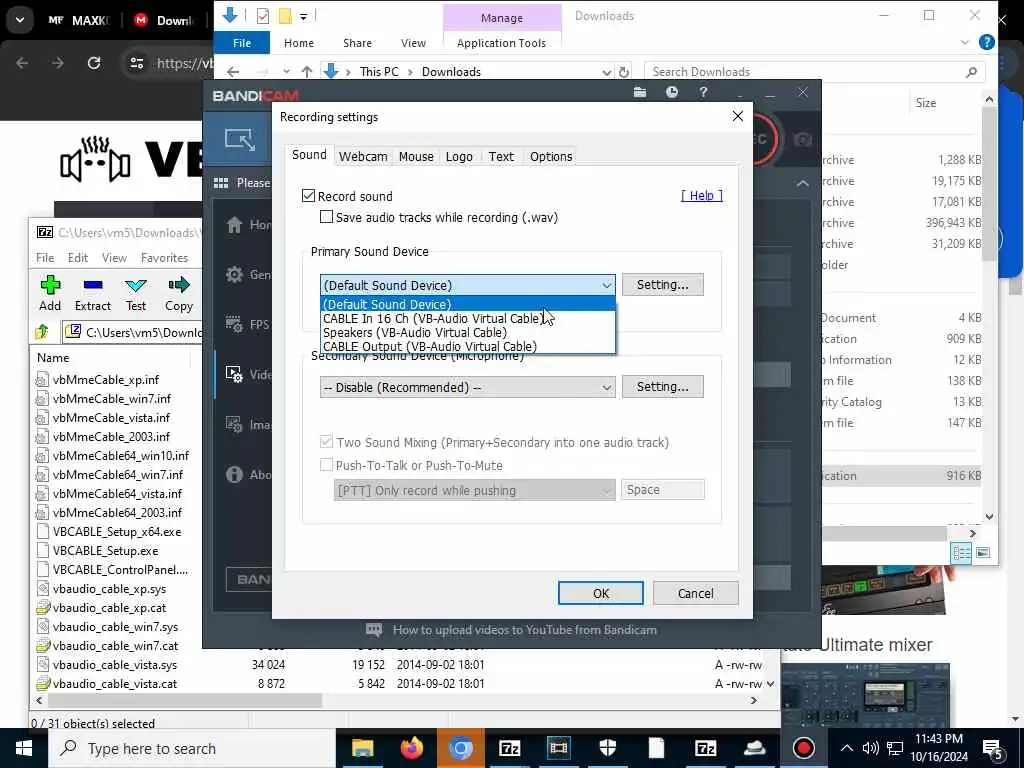
Task: Click volume icon in system tray
Action: 870,748
